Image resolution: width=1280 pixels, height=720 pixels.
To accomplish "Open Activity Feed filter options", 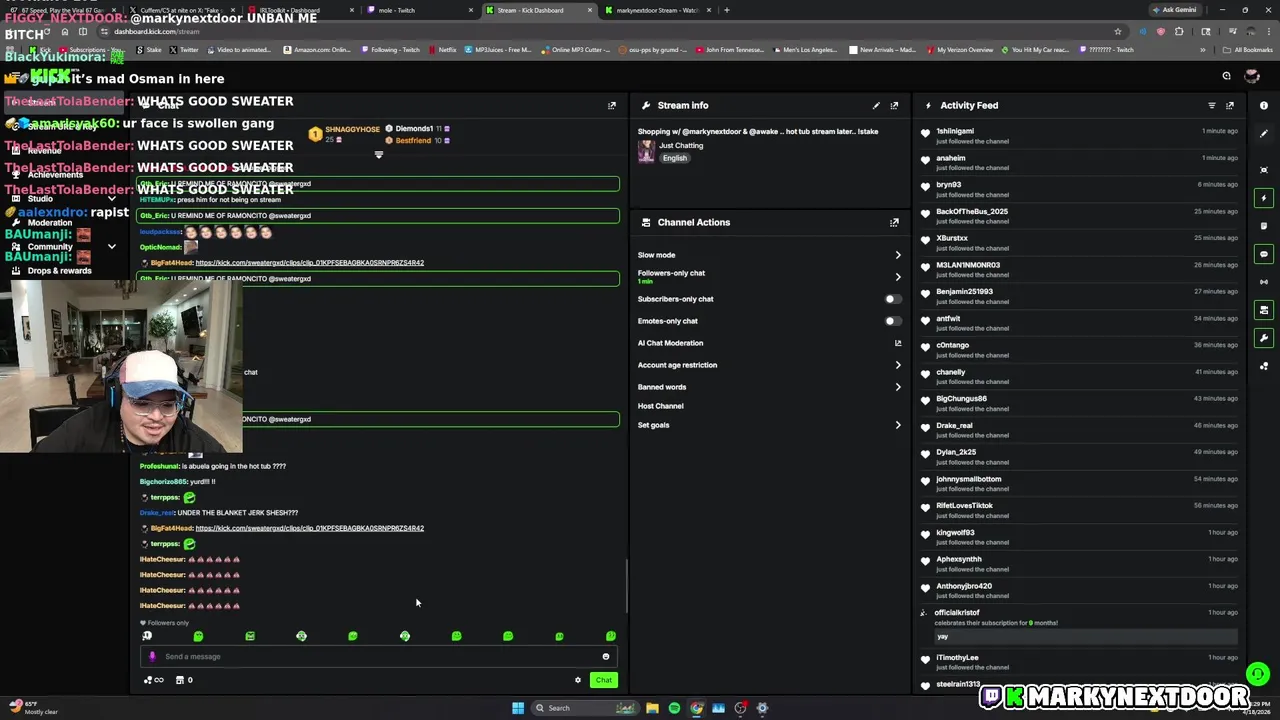I will tap(1212, 105).
